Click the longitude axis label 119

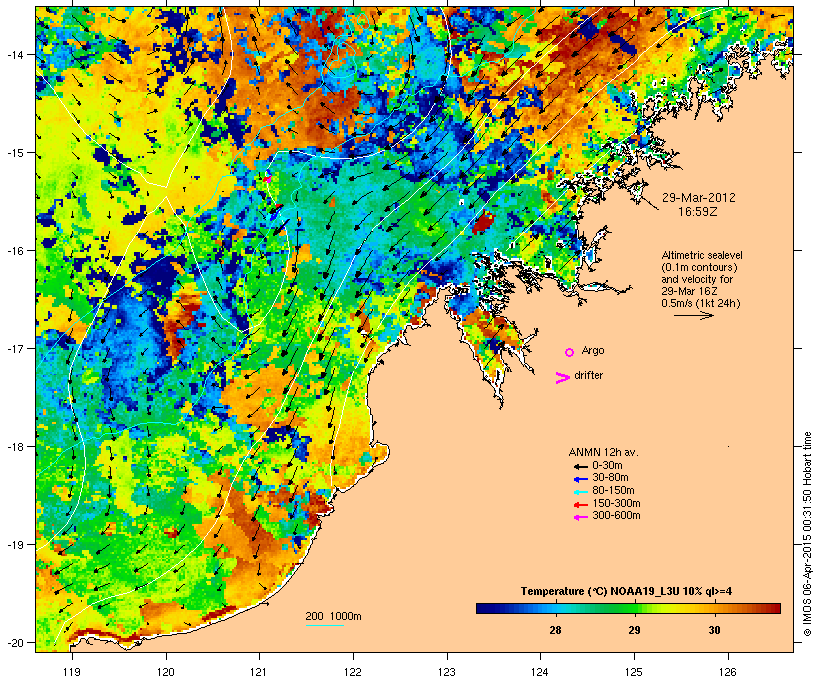point(72,672)
